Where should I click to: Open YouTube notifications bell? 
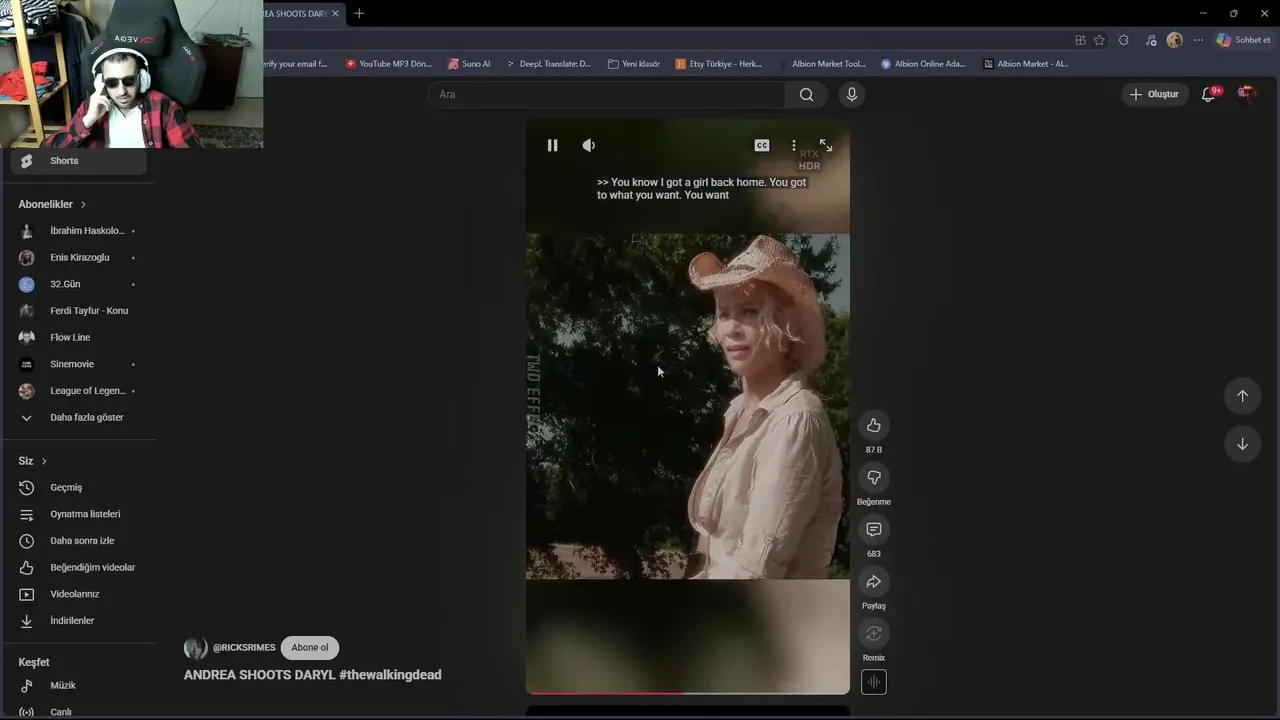pyautogui.click(x=1208, y=94)
